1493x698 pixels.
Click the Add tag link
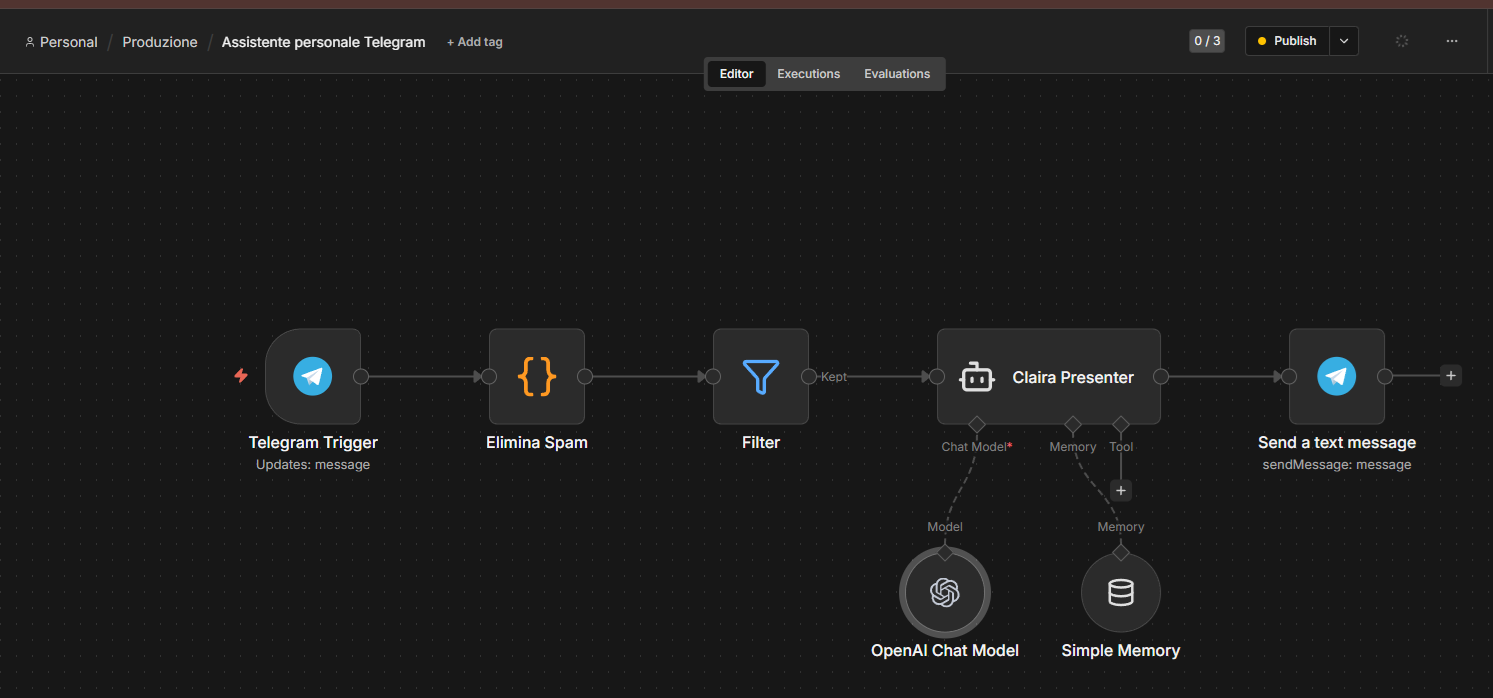point(475,42)
